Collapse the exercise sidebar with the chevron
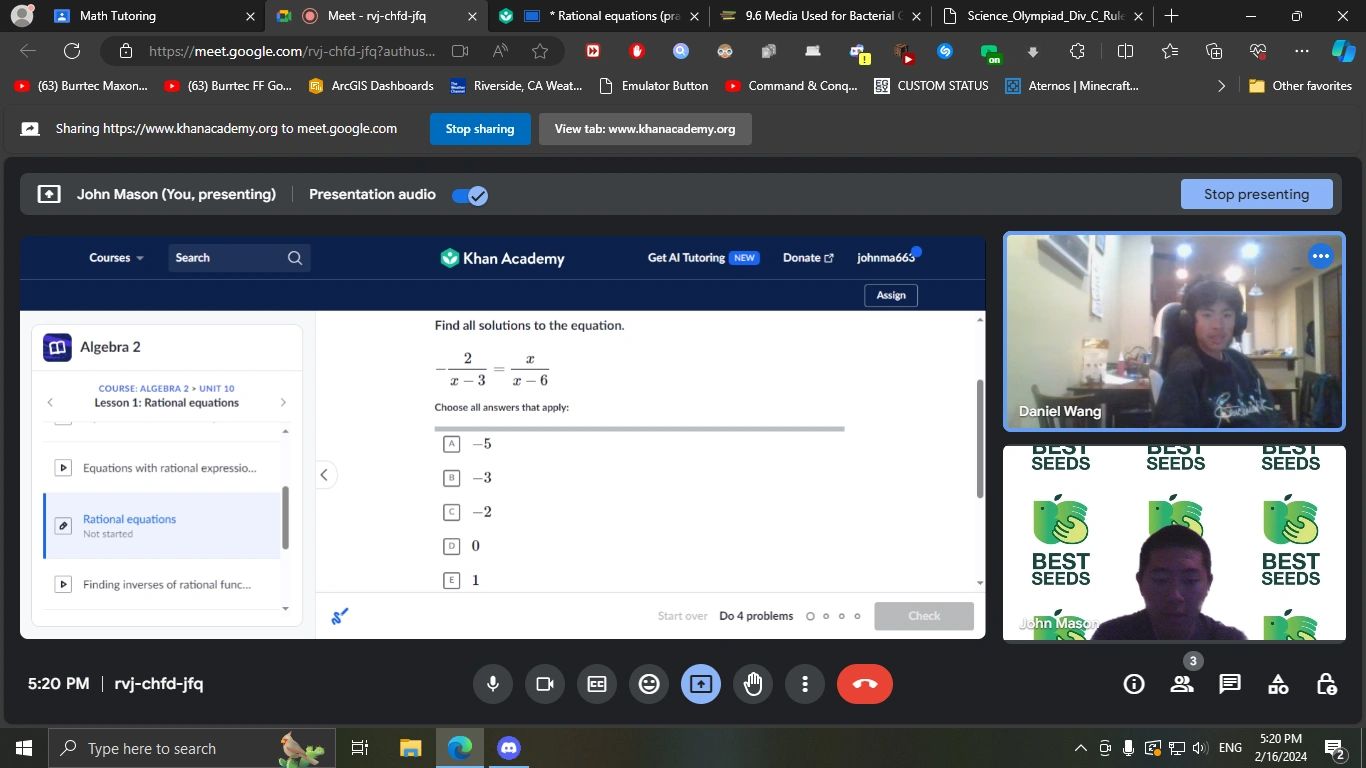The image size is (1366, 768). pos(324,474)
